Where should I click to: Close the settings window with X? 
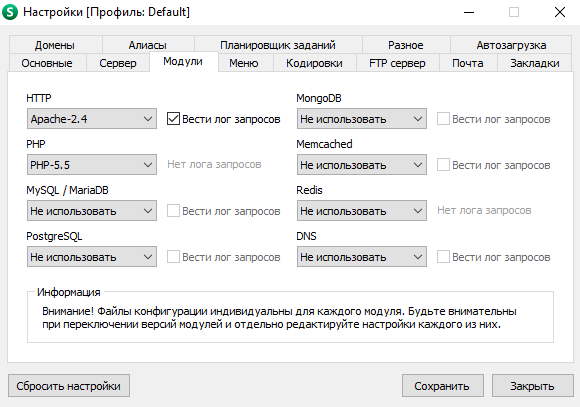[560, 12]
